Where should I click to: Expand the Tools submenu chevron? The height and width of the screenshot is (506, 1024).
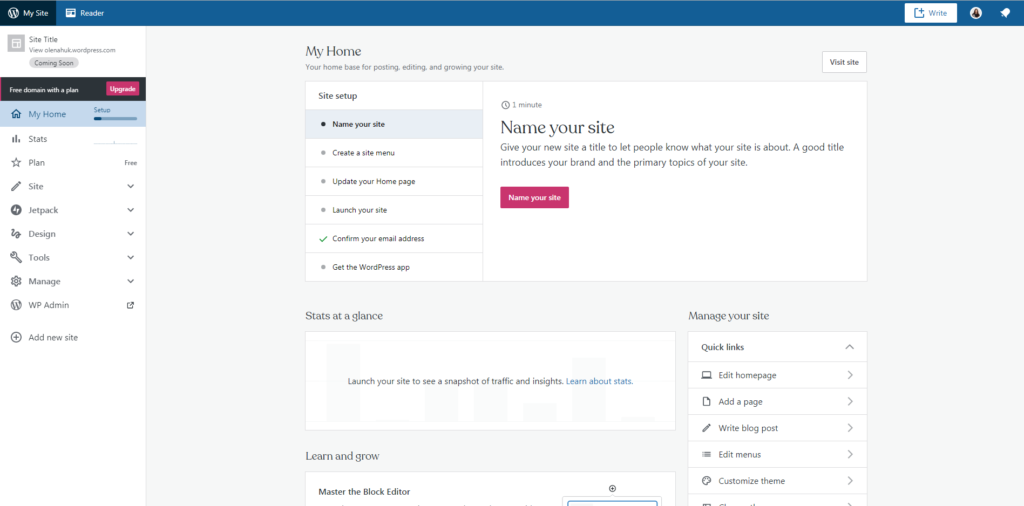(x=131, y=257)
